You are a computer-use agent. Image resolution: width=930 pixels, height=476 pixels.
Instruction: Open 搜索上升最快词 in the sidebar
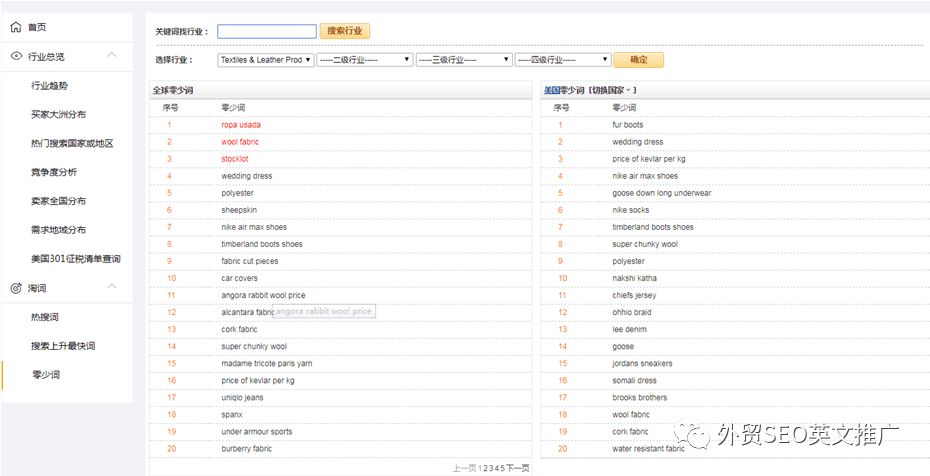pyautogui.click(x=63, y=346)
